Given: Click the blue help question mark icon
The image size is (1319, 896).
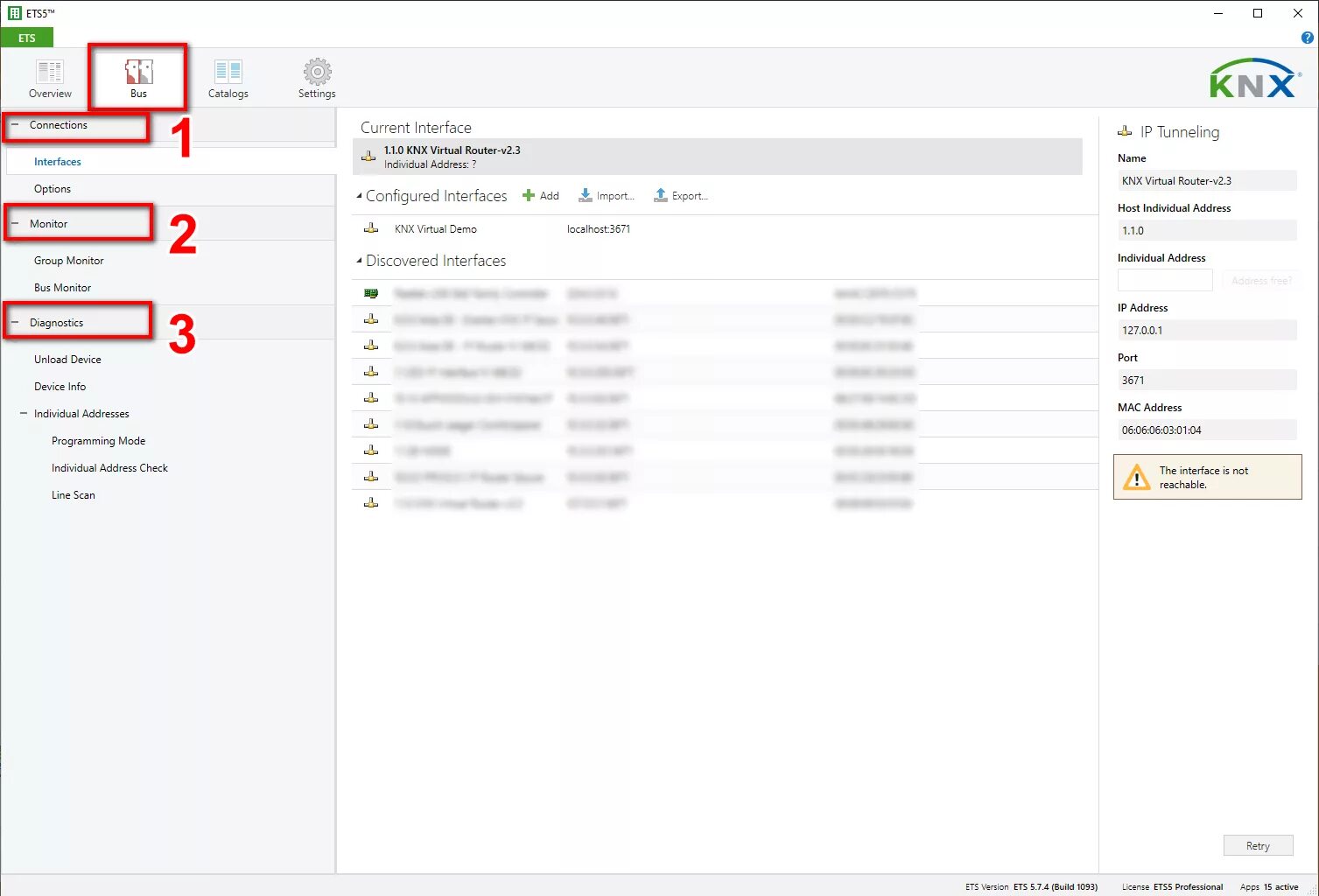Looking at the screenshot, I should pos(1307,38).
